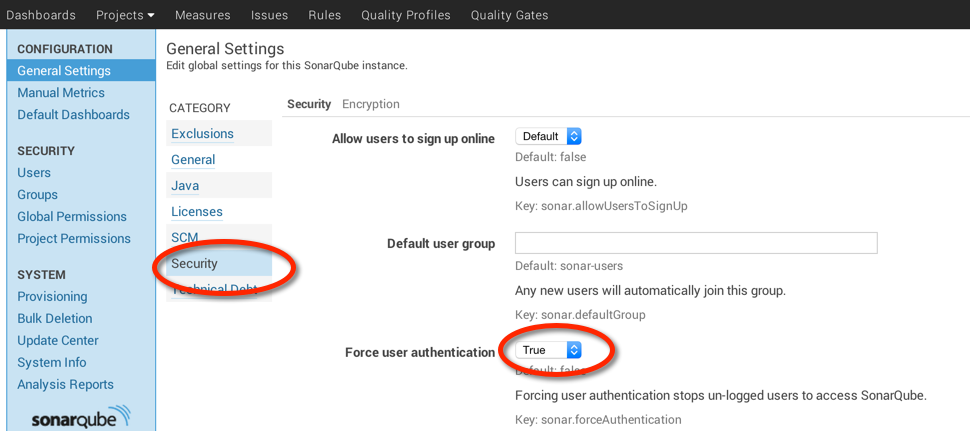Screen dimensions: 970x431
Task: Click the SonarQube logo
Action: (81, 417)
